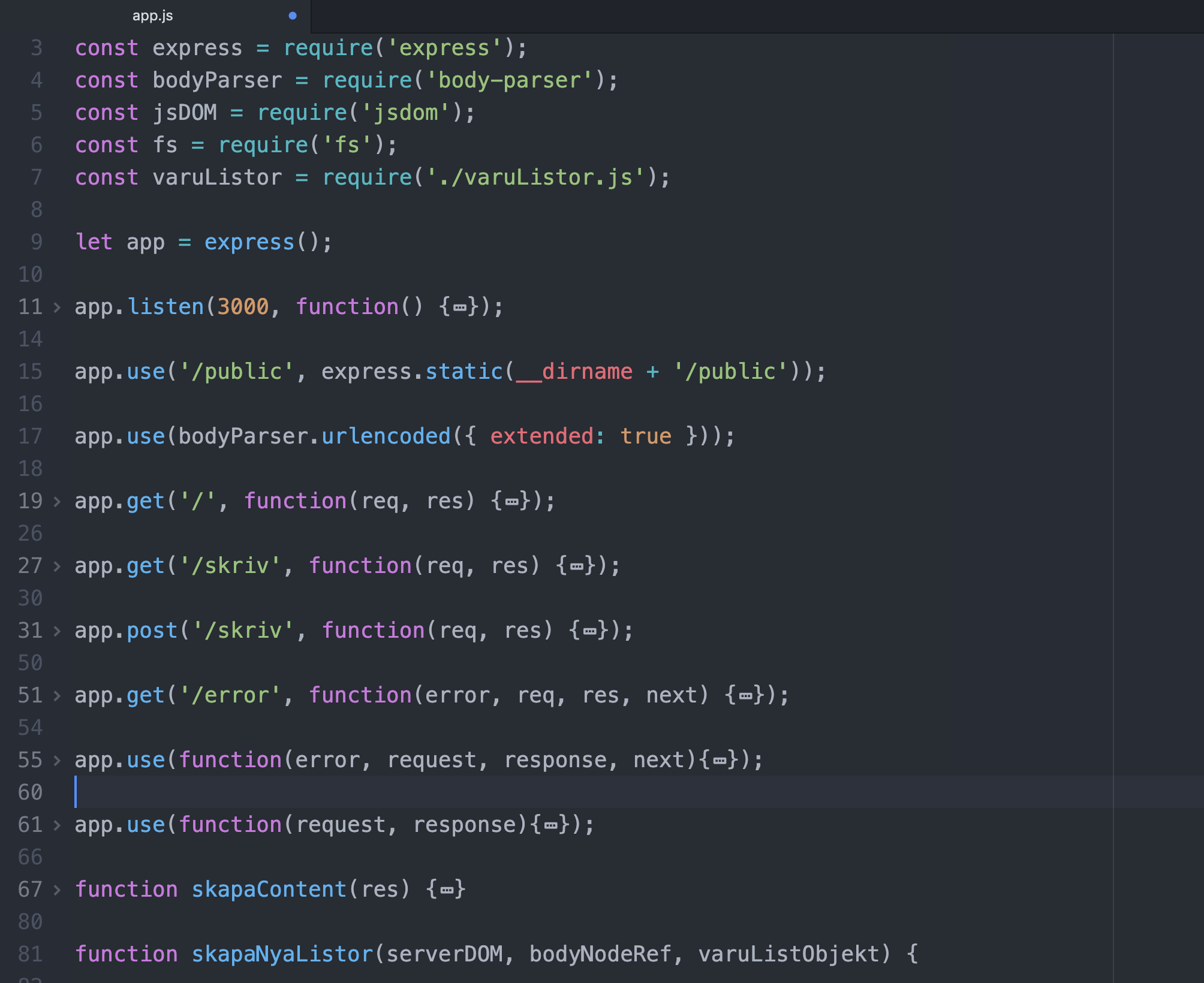Screen dimensions: 1204x983
Task: Unfold the app.get('/') arrow on line 19
Action: tap(57, 502)
